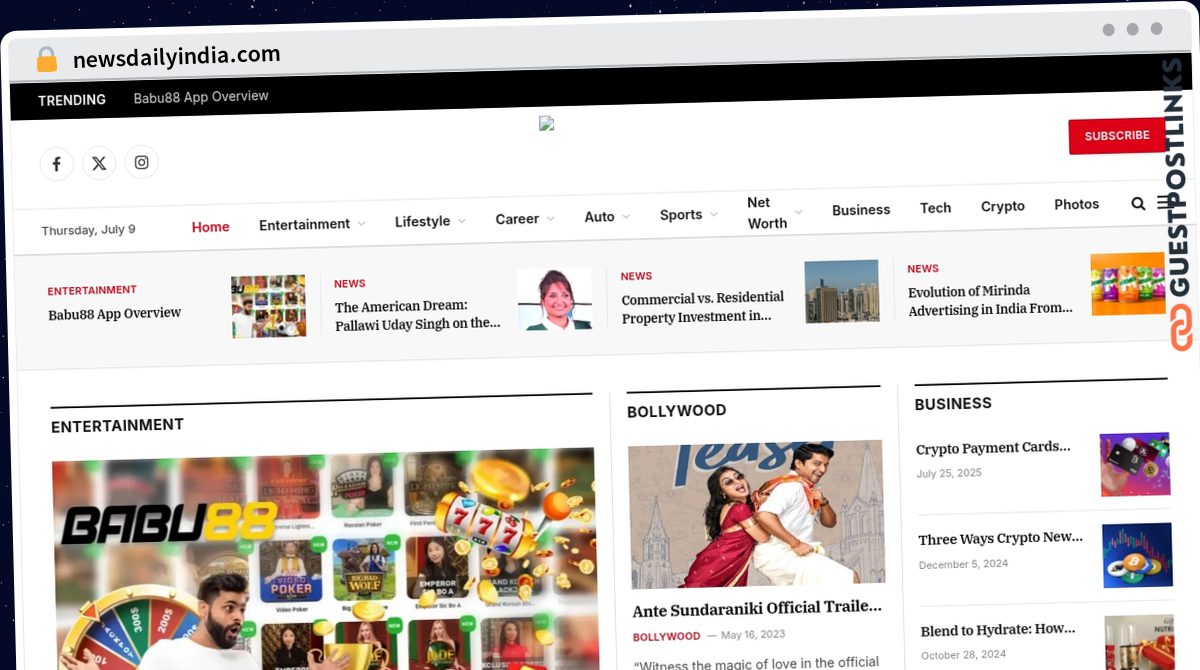Open Crypto Payment Cards article
1200x670 pixels.
point(993,448)
